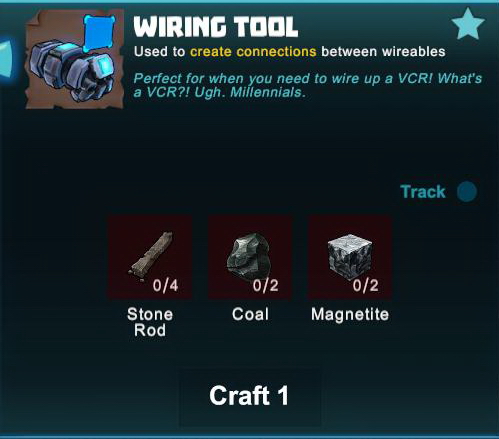Click the blue square badge on the item image
Viewport: 499px width, 439px height.
click(x=98, y=33)
